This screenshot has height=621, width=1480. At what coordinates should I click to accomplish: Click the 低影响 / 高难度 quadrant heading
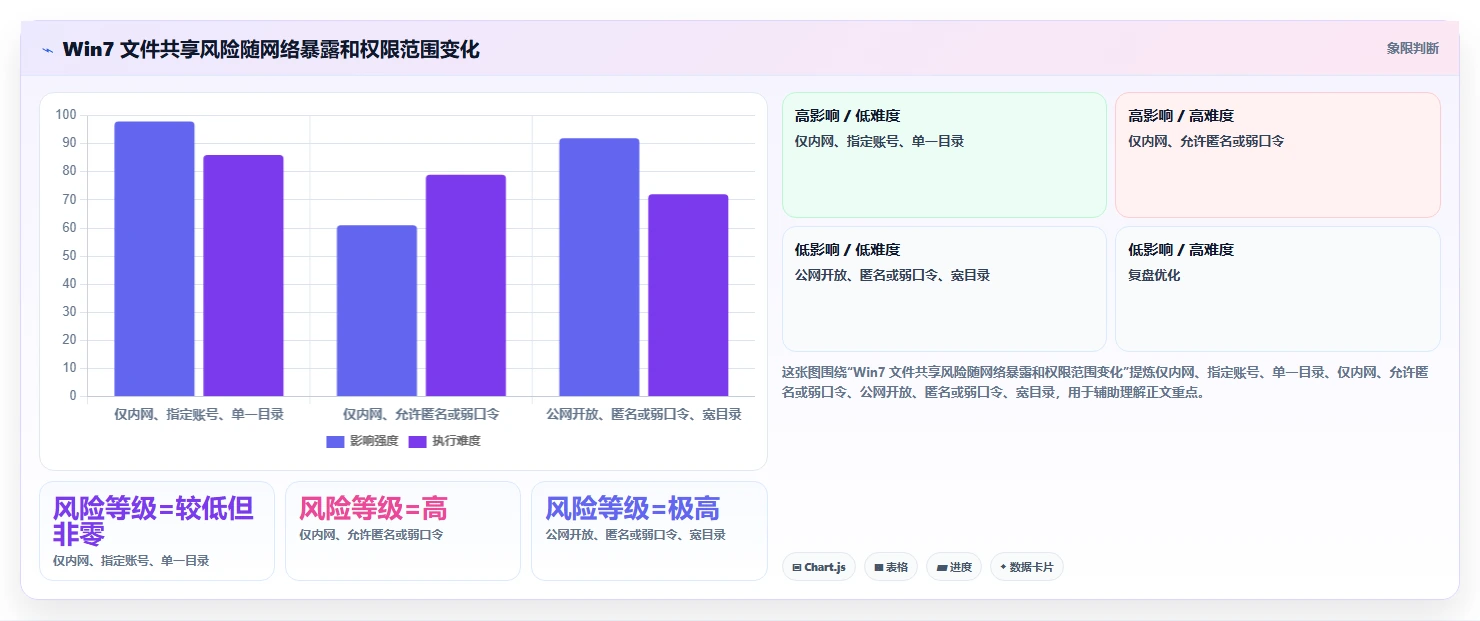(1181, 250)
